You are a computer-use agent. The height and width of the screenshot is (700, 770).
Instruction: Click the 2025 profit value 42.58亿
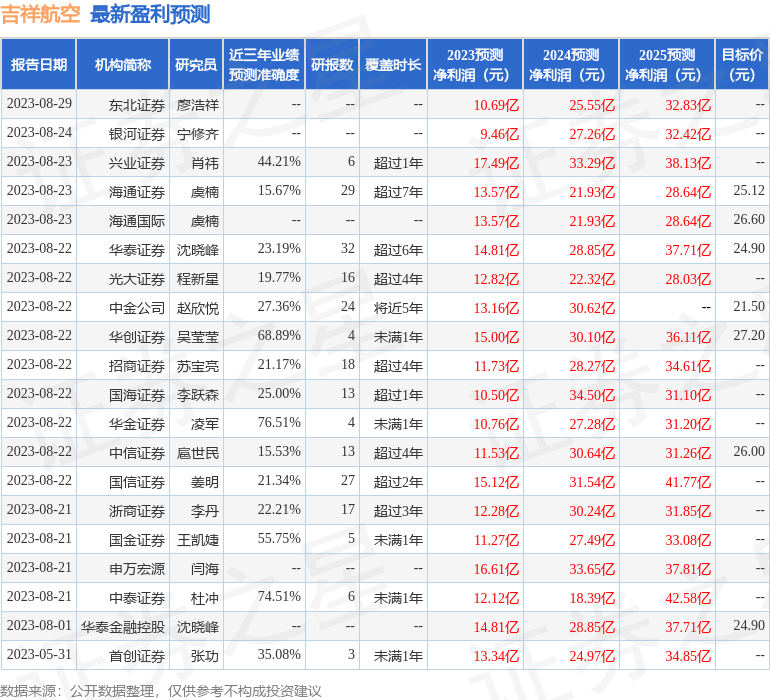(x=688, y=598)
